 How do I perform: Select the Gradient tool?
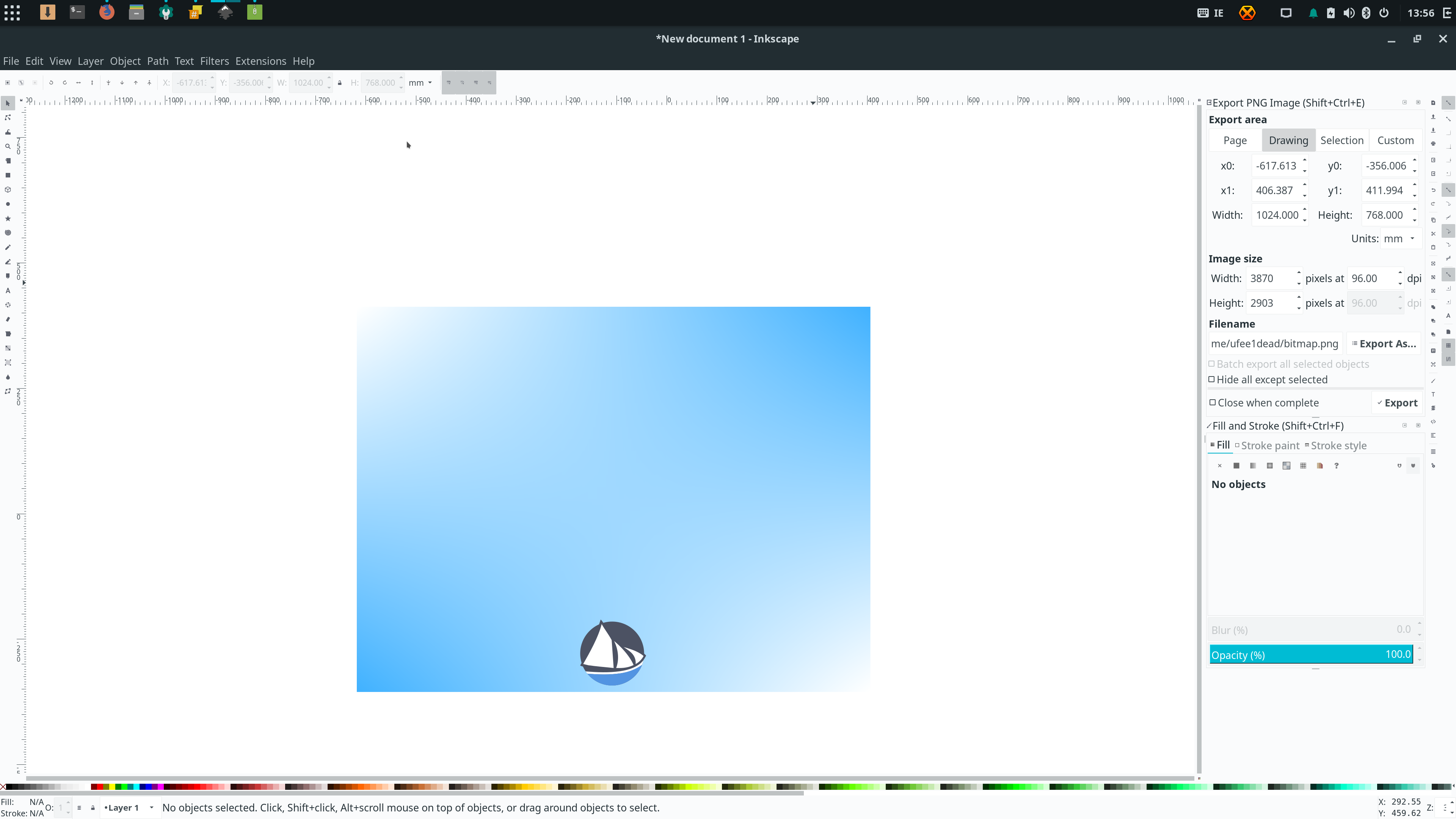(8, 348)
